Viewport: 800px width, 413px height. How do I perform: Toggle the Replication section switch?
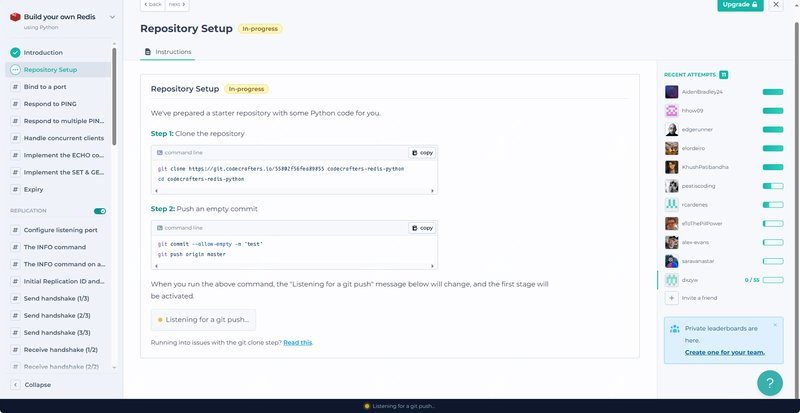pyautogui.click(x=100, y=211)
